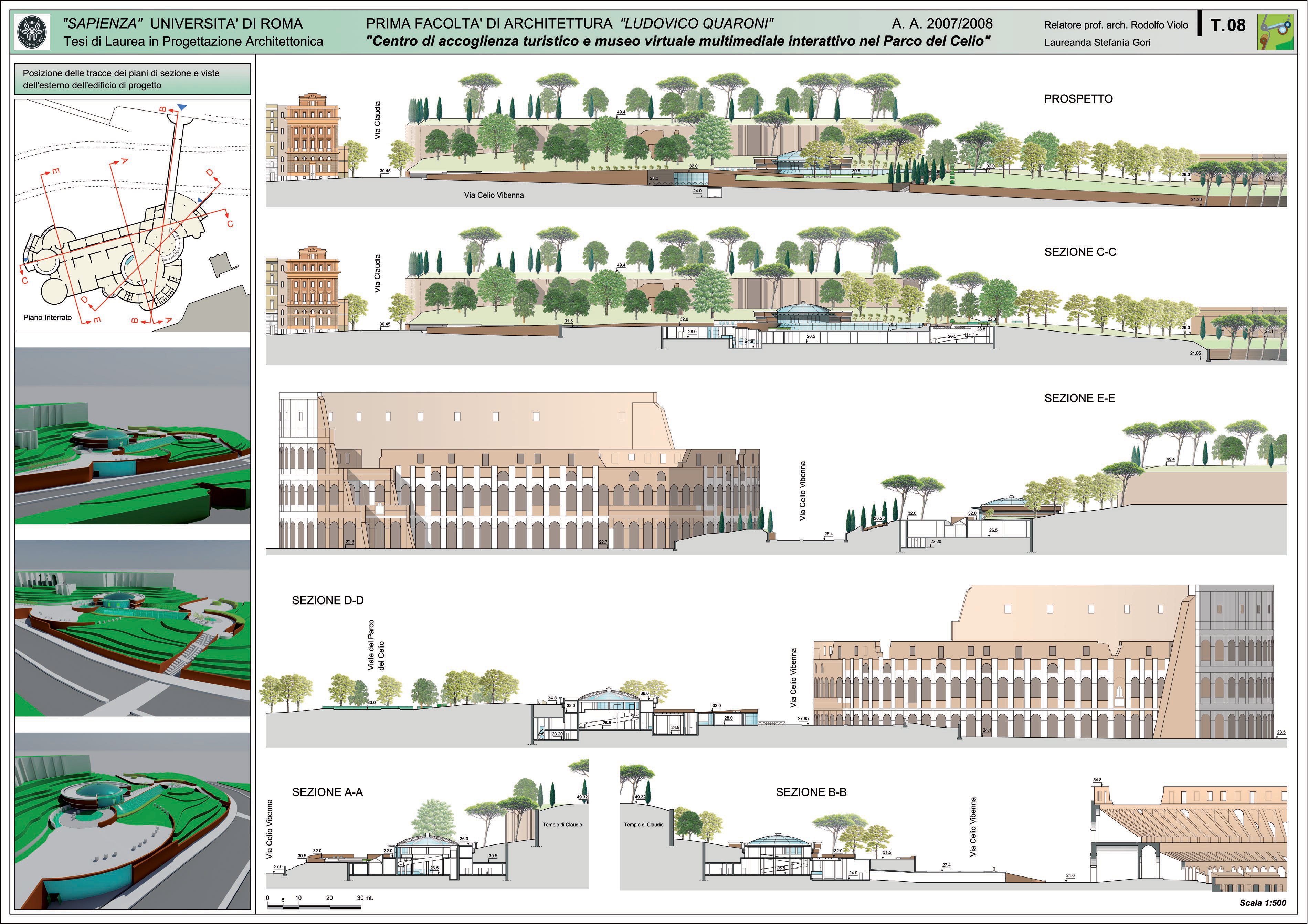
Task: Click the SEZIONE D-D heading
Action: pyautogui.click(x=328, y=600)
